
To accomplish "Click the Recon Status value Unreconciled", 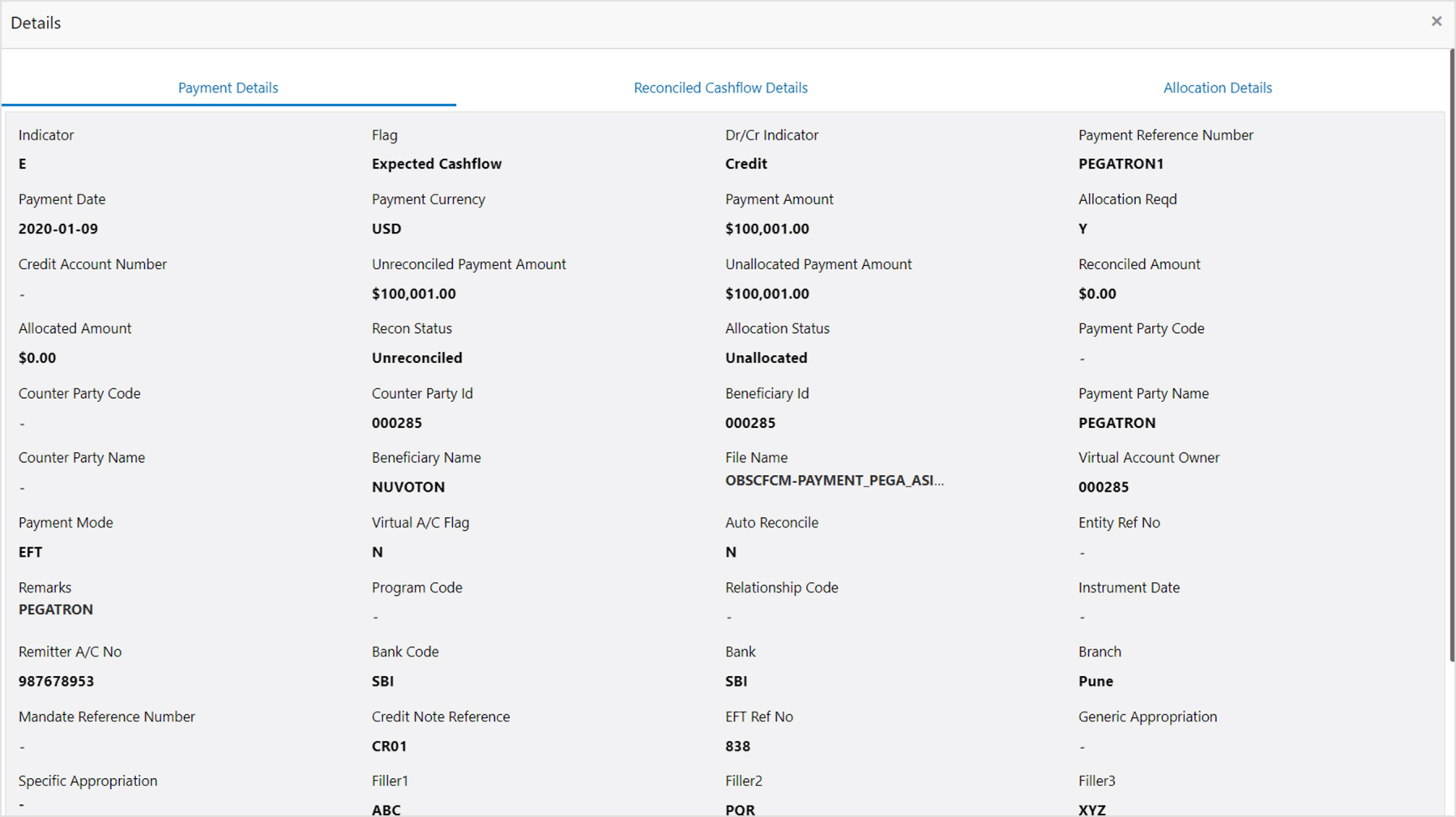I will 416,357.
